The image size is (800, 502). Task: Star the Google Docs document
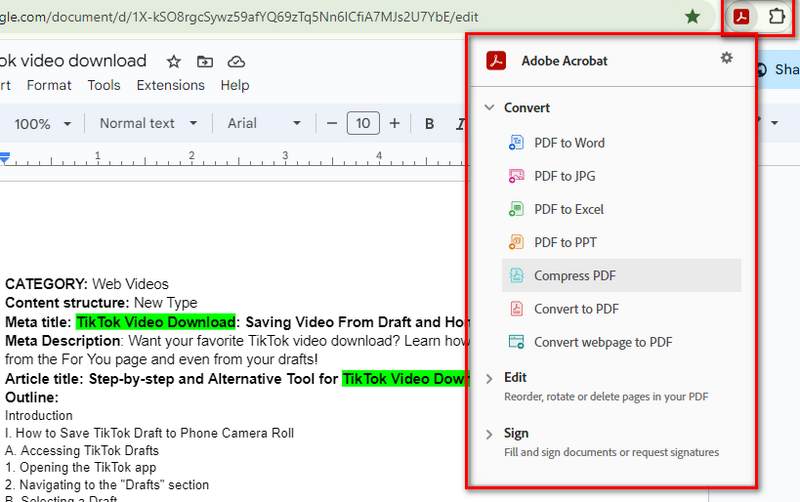click(x=173, y=62)
